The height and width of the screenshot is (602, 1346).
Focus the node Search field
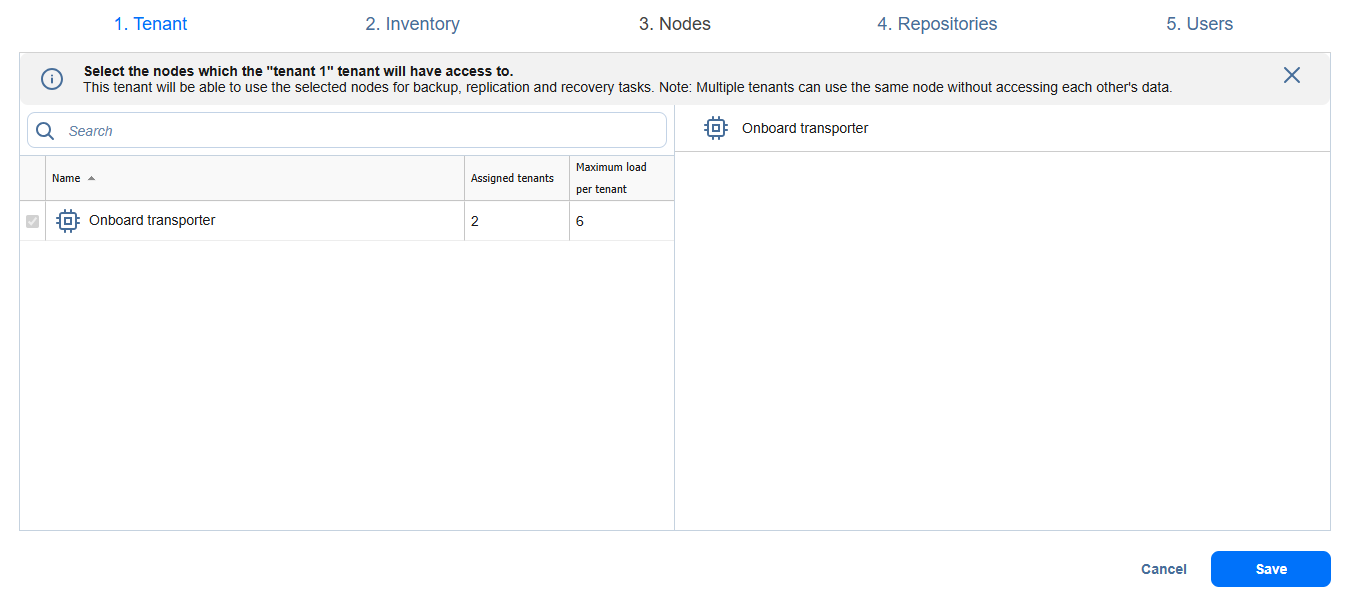click(x=360, y=131)
